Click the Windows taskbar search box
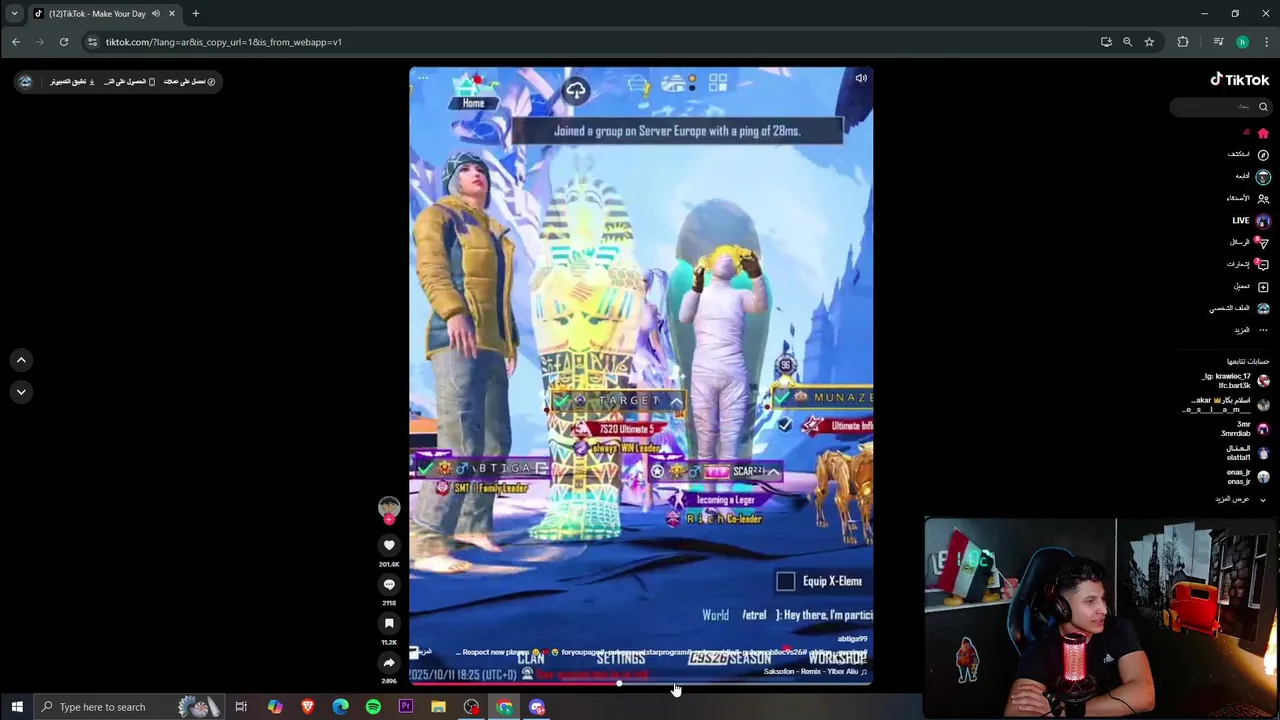Image resolution: width=1280 pixels, height=720 pixels. coord(128,707)
